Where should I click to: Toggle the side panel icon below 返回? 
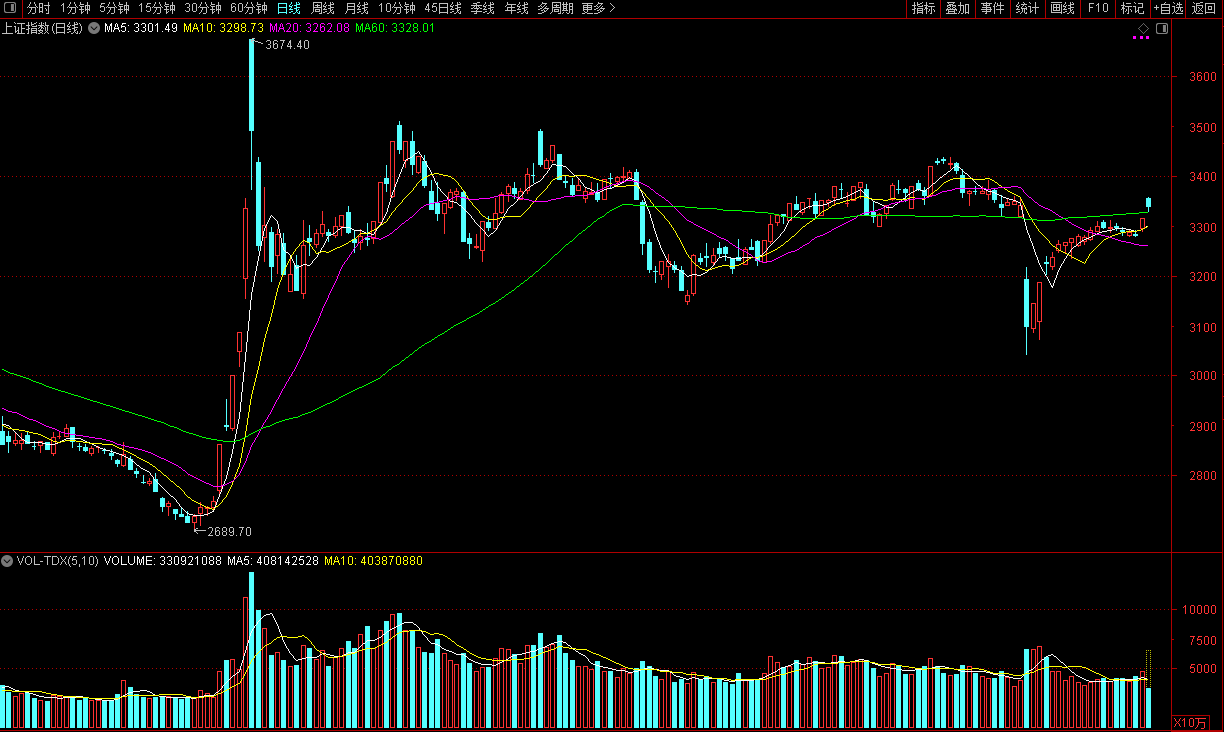pyautogui.click(x=1161, y=29)
